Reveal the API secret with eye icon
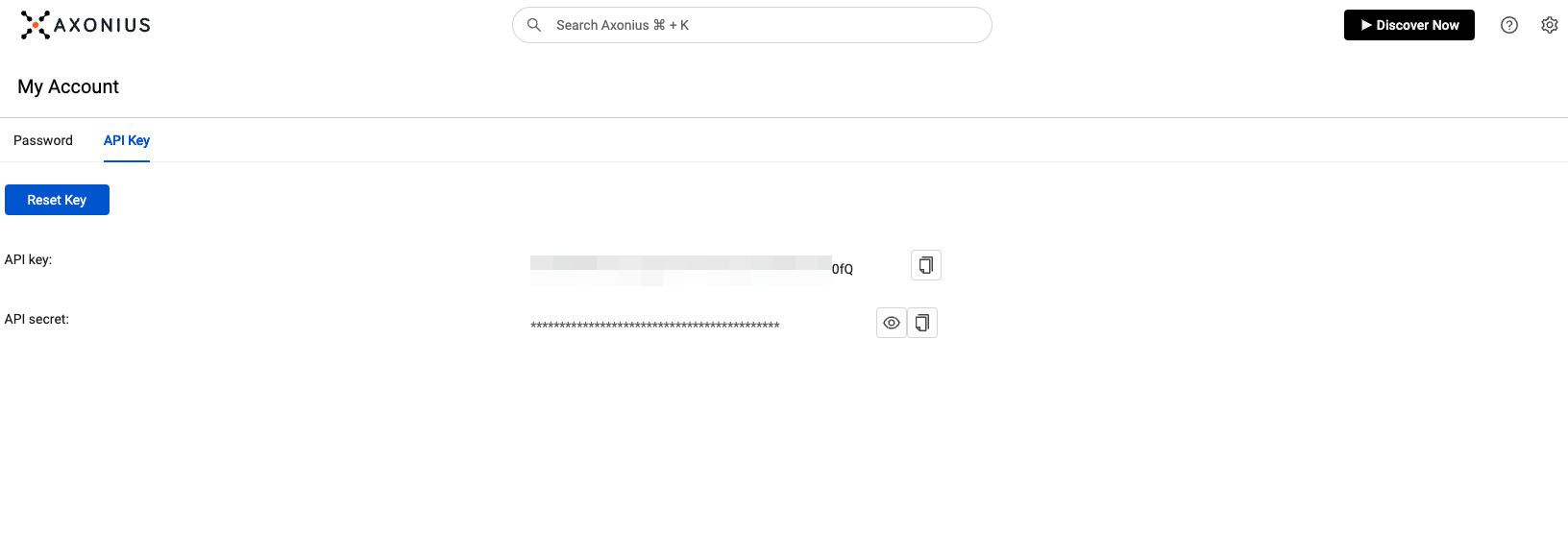1568x535 pixels. (892, 323)
